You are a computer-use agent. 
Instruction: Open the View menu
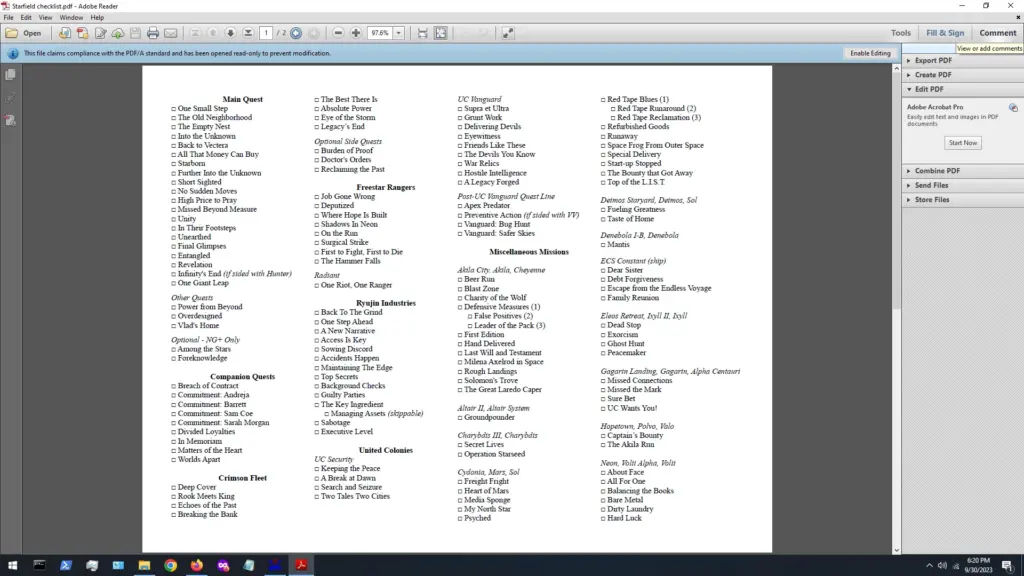click(45, 18)
